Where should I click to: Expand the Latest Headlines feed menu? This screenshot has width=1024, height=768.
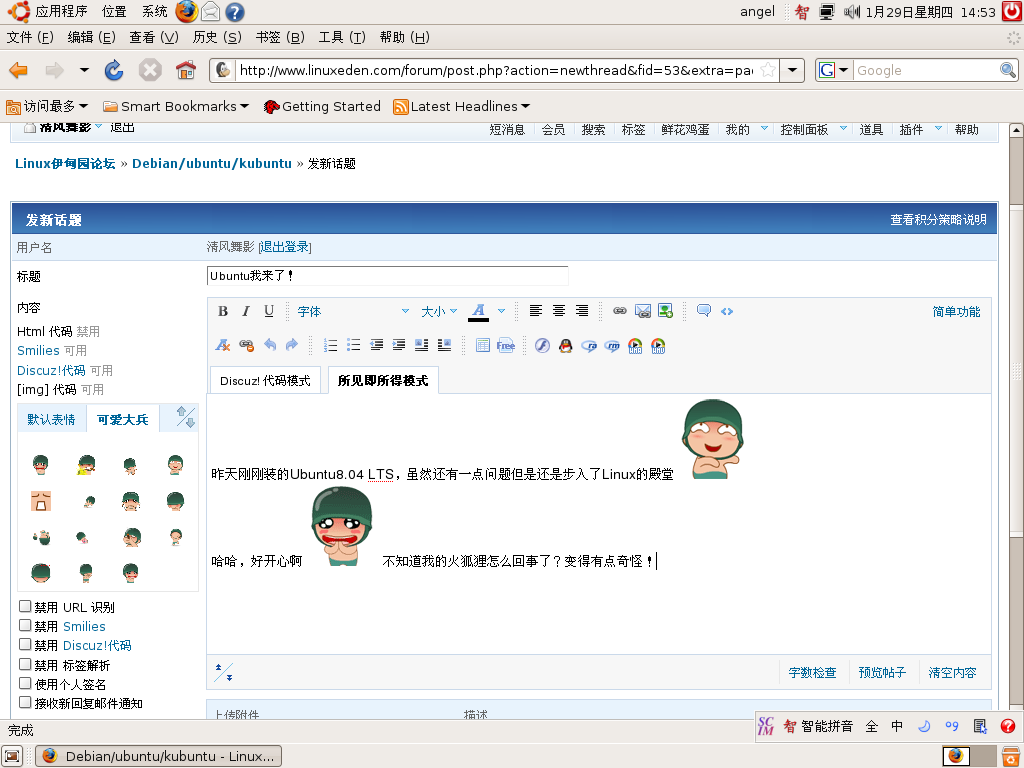[x=462, y=106]
